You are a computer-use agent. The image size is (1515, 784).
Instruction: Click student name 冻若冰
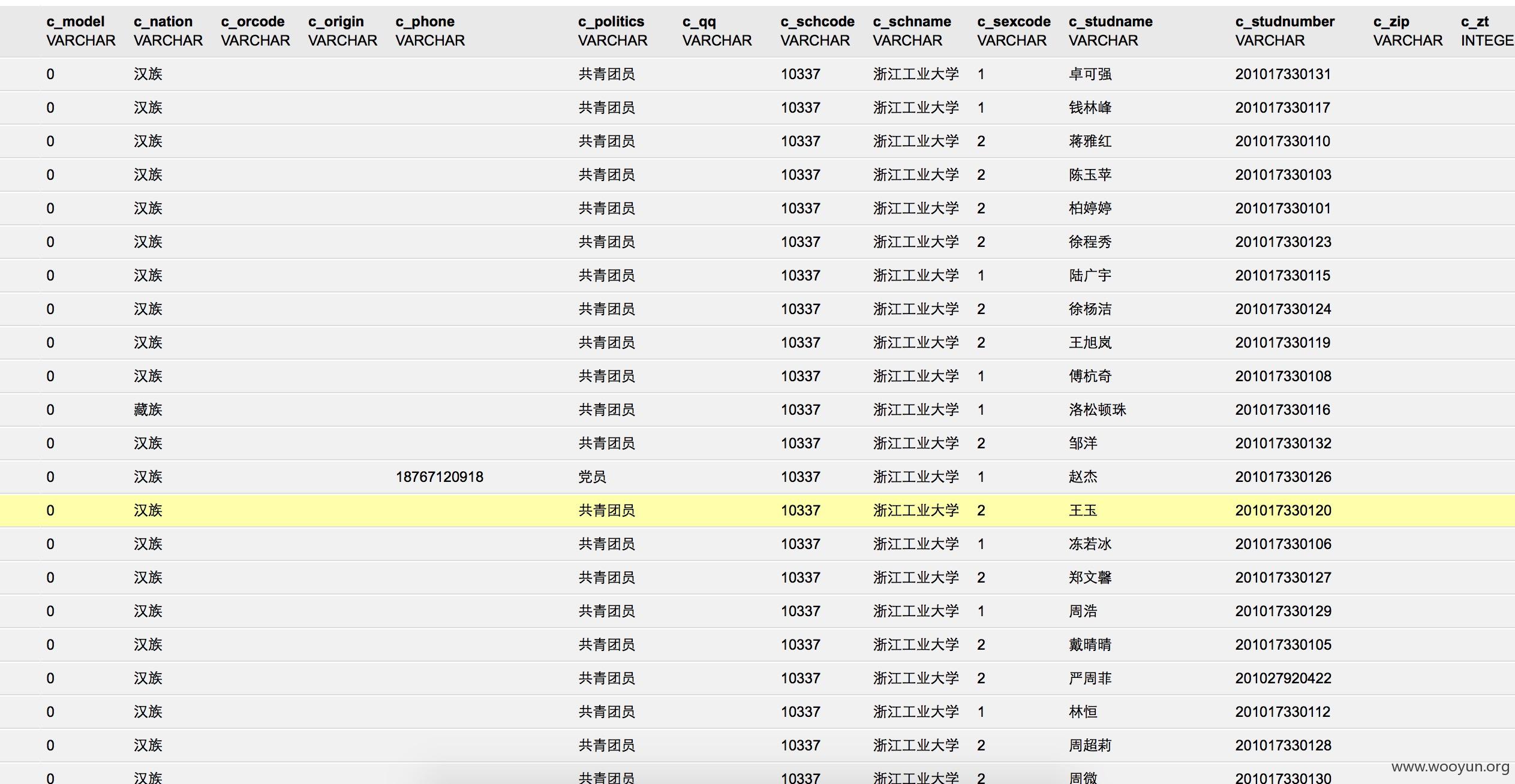click(x=1090, y=544)
